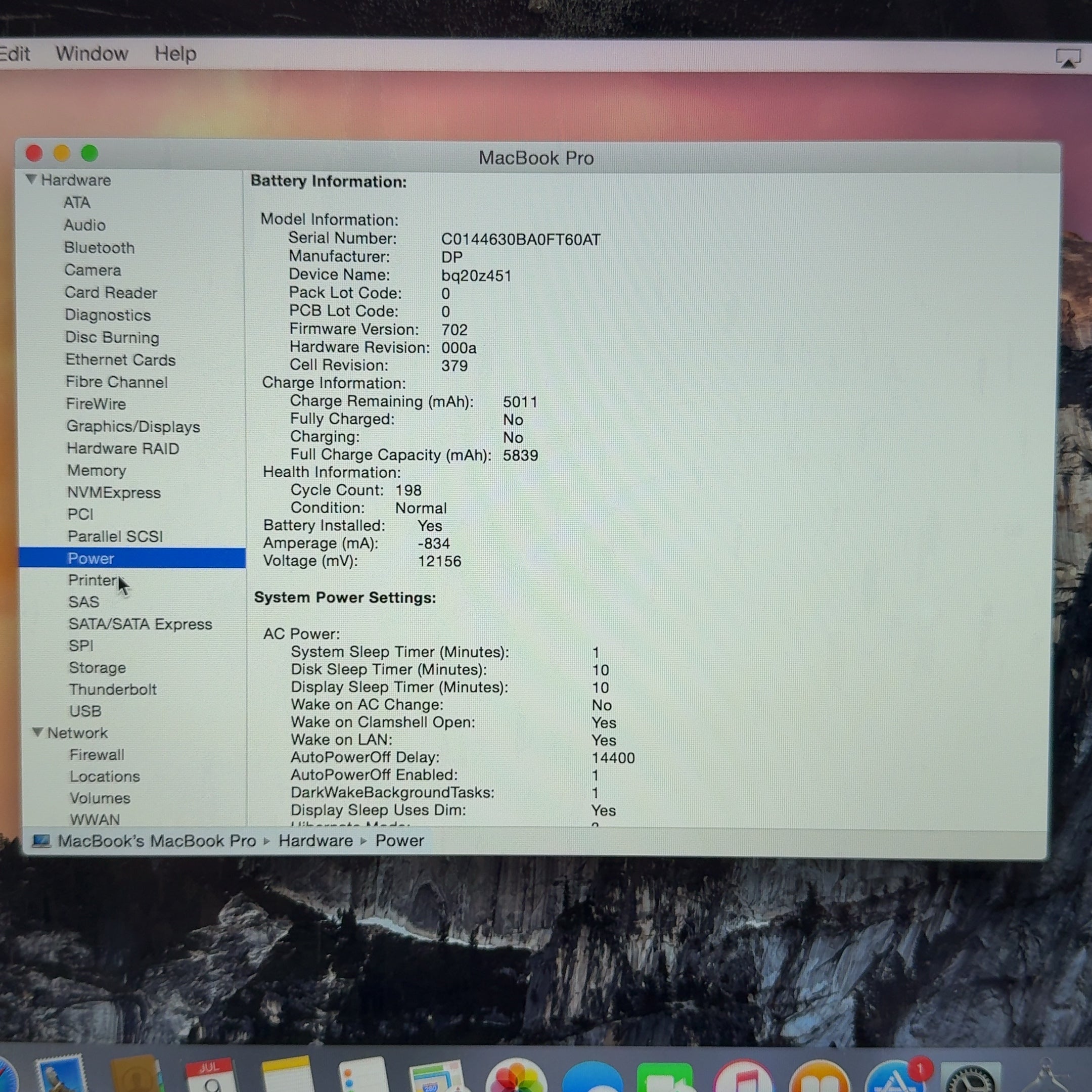
Task: Click the MacBook Pro window title
Action: coord(536,158)
